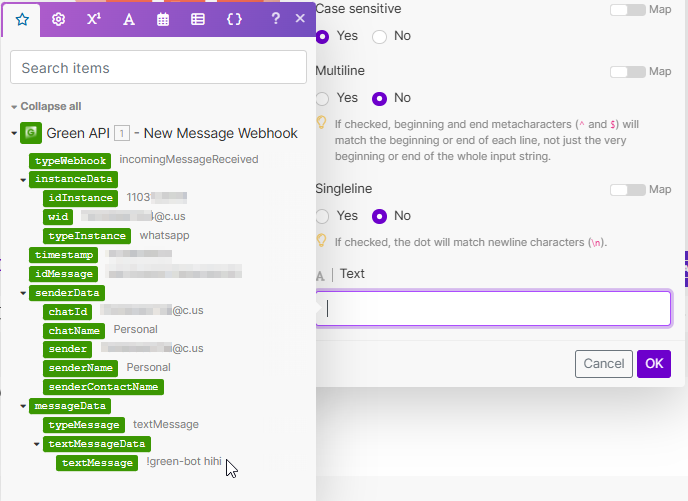688x501 pixels.
Task: Select Yes for Singleline
Action: click(323, 216)
